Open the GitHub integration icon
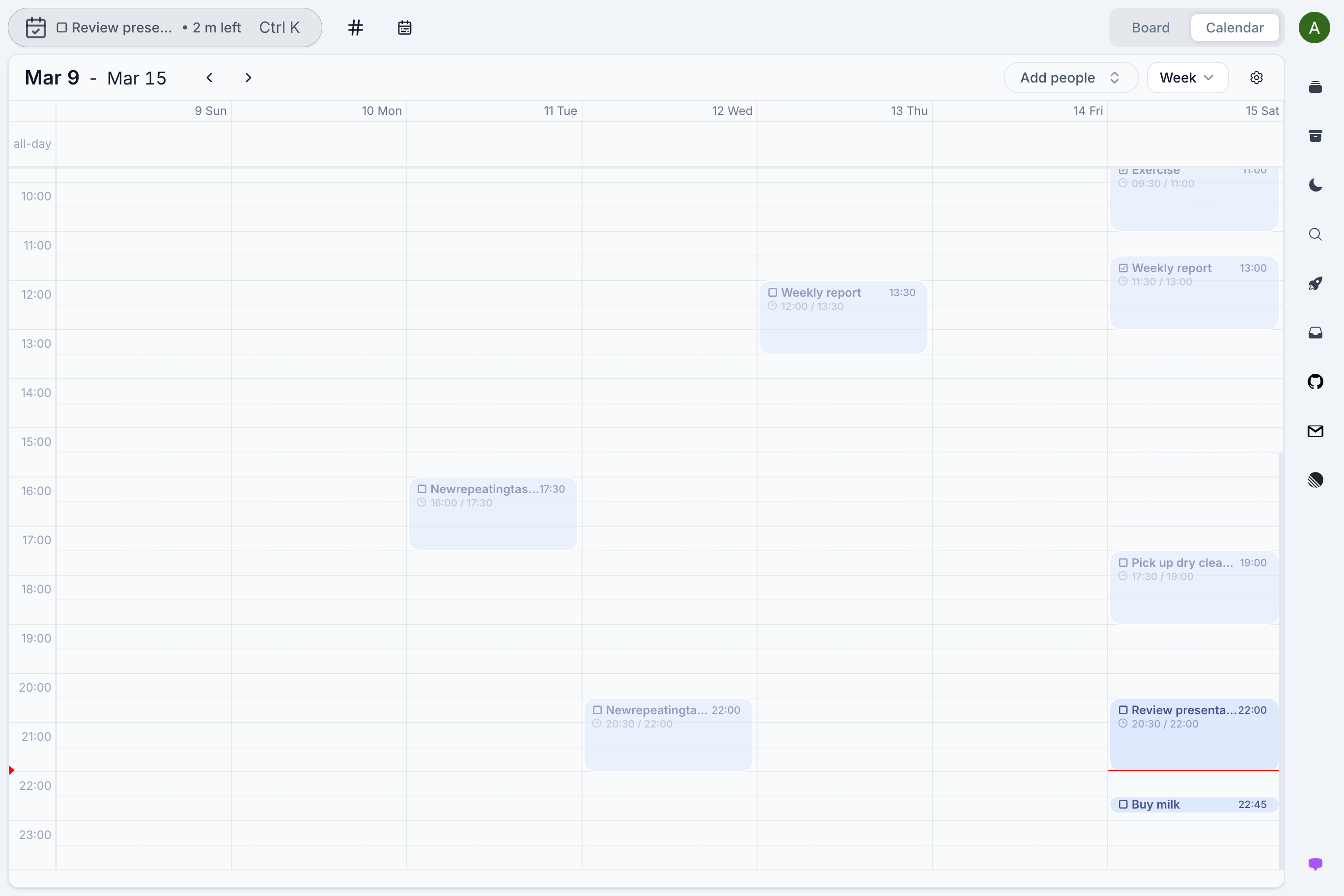This screenshot has height=896, width=1344. tap(1315, 382)
